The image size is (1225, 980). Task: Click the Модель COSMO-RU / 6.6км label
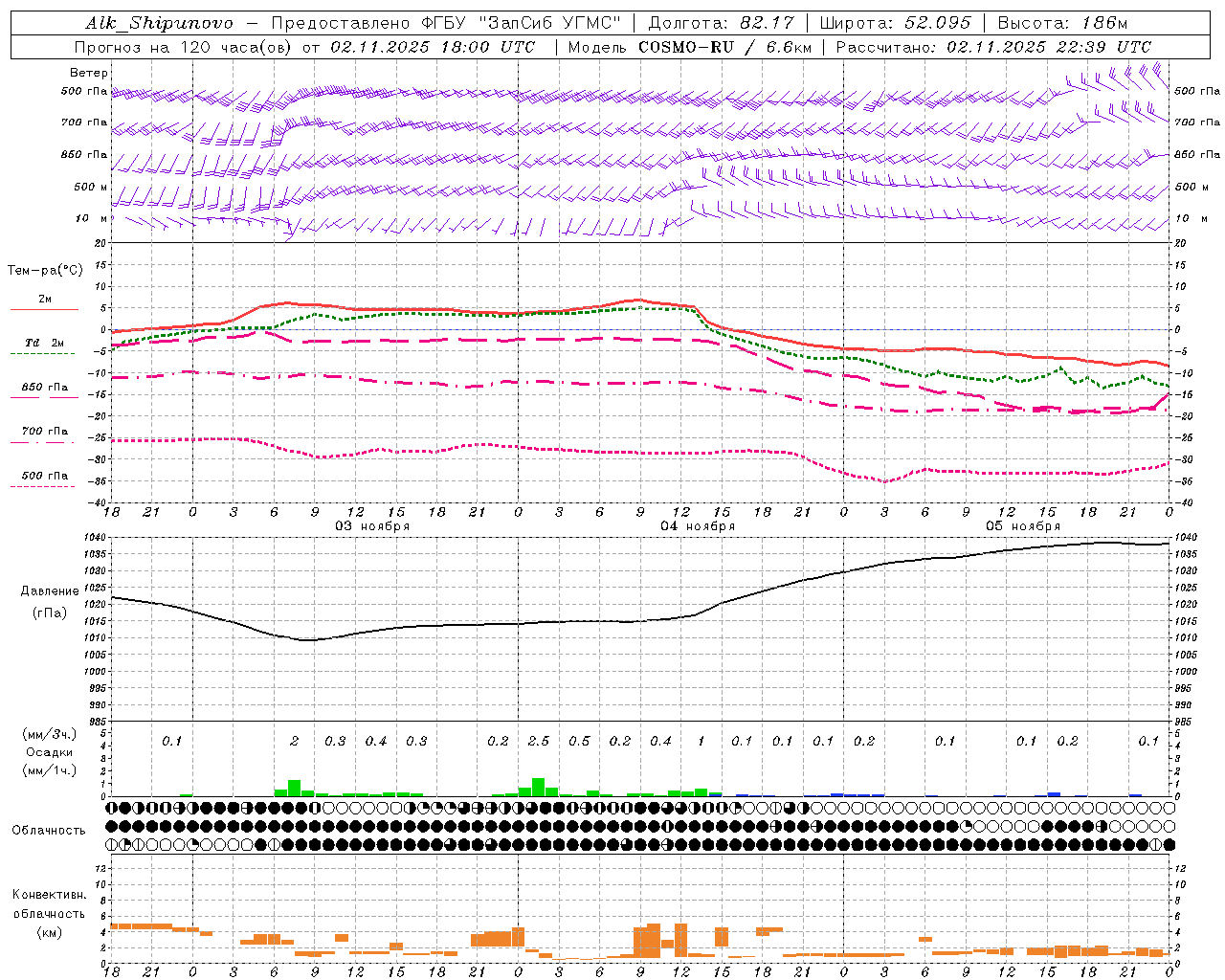pos(689,47)
